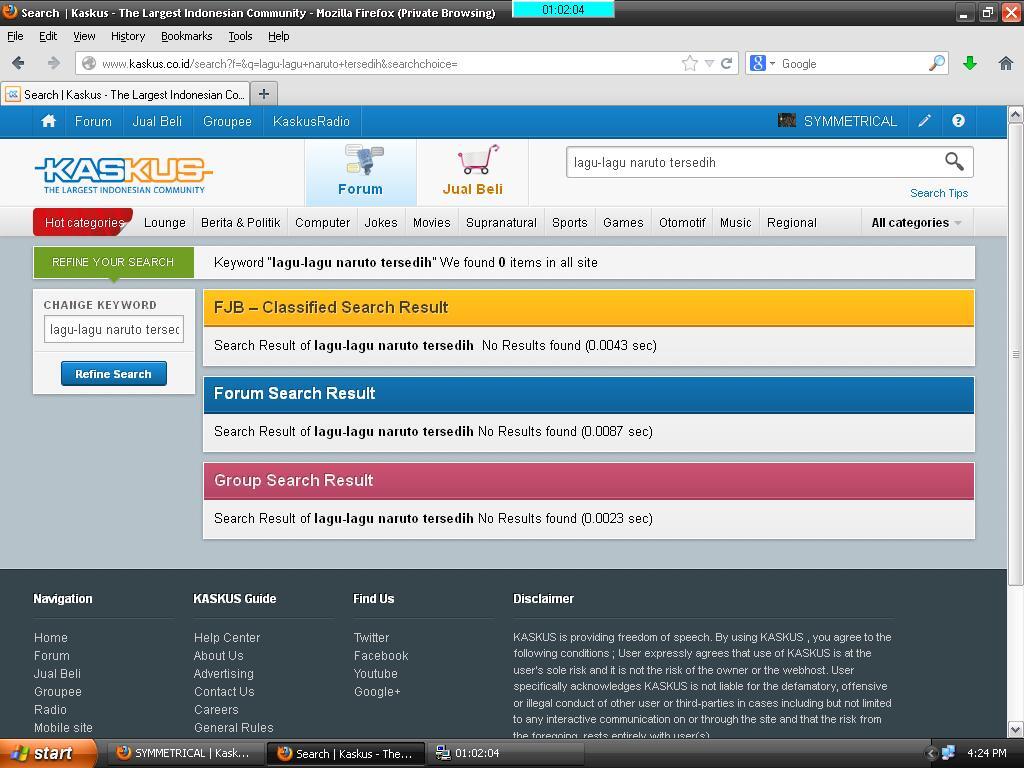The image size is (1024, 768).
Task: Click the Refine Search button
Action: click(x=114, y=374)
